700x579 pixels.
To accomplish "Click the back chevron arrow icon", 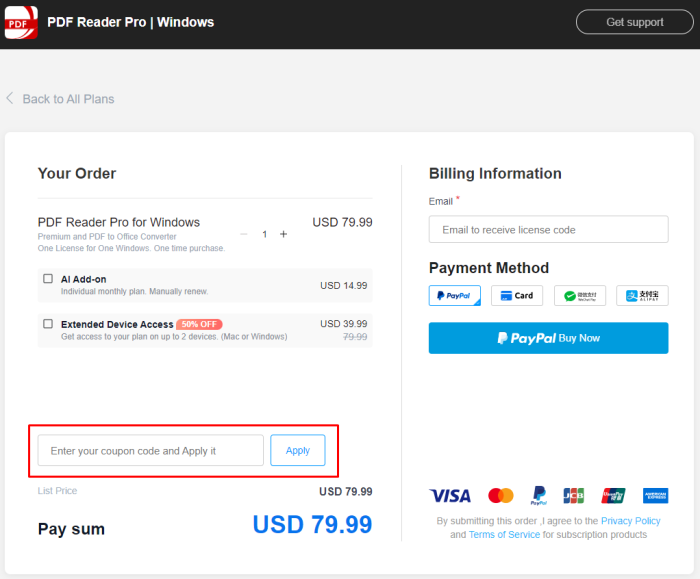I will 10,98.
